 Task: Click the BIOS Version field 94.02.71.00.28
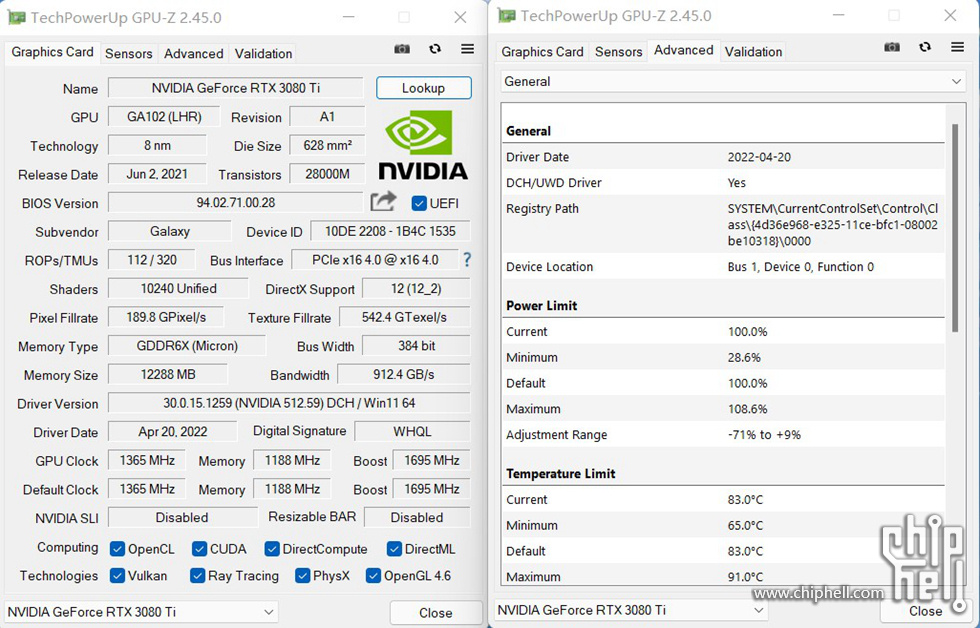point(236,202)
